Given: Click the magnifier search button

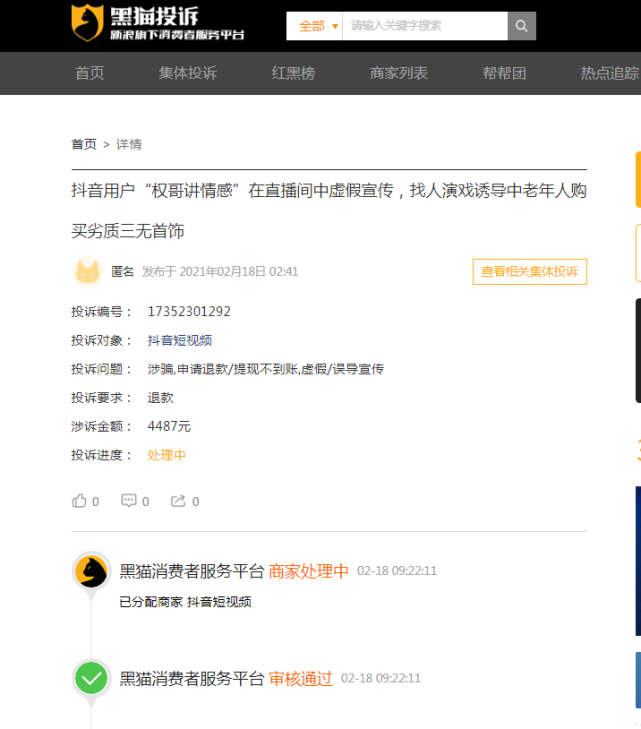Looking at the screenshot, I should (x=522, y=26).
